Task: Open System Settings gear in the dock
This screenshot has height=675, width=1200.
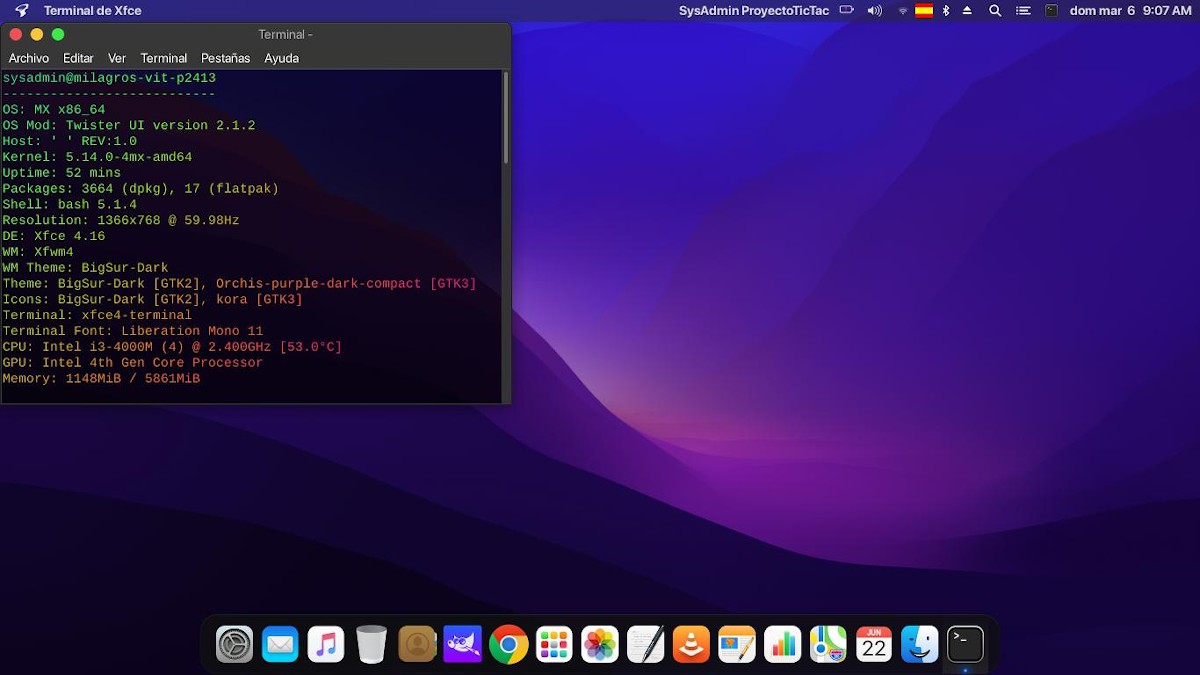Action: pyautogui.click(x=235, y=644)
